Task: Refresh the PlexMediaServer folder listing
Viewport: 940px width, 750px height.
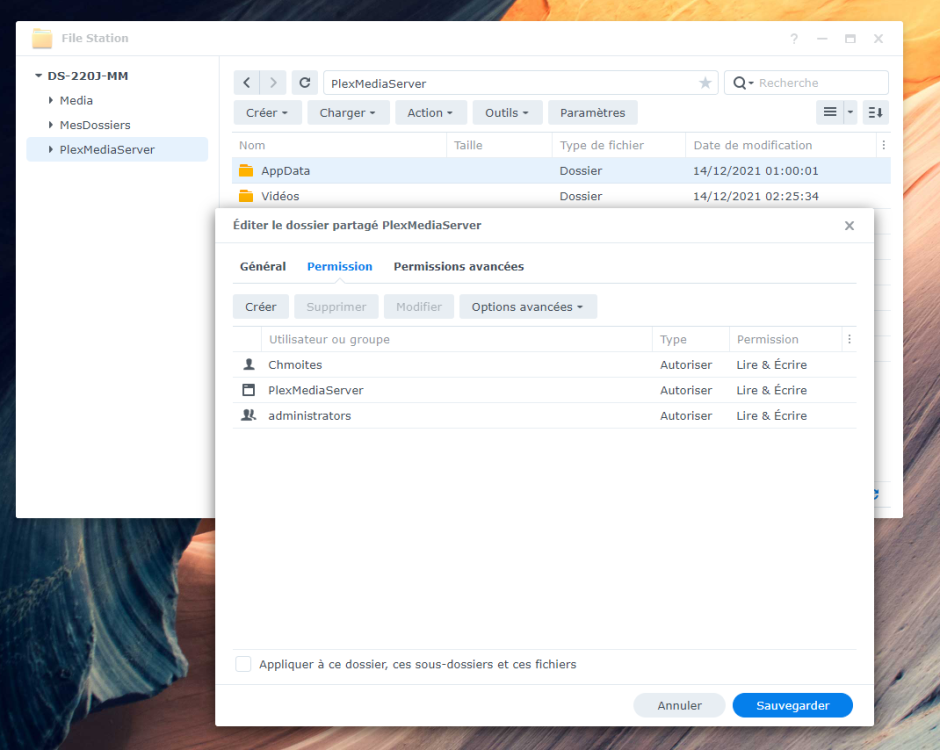Action: coord(305,83)
